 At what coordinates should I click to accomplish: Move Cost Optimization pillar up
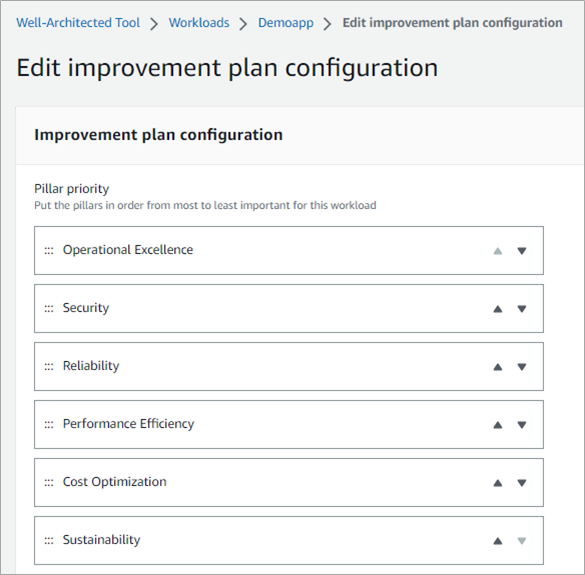pyautogui.click(x=498, y=483)
